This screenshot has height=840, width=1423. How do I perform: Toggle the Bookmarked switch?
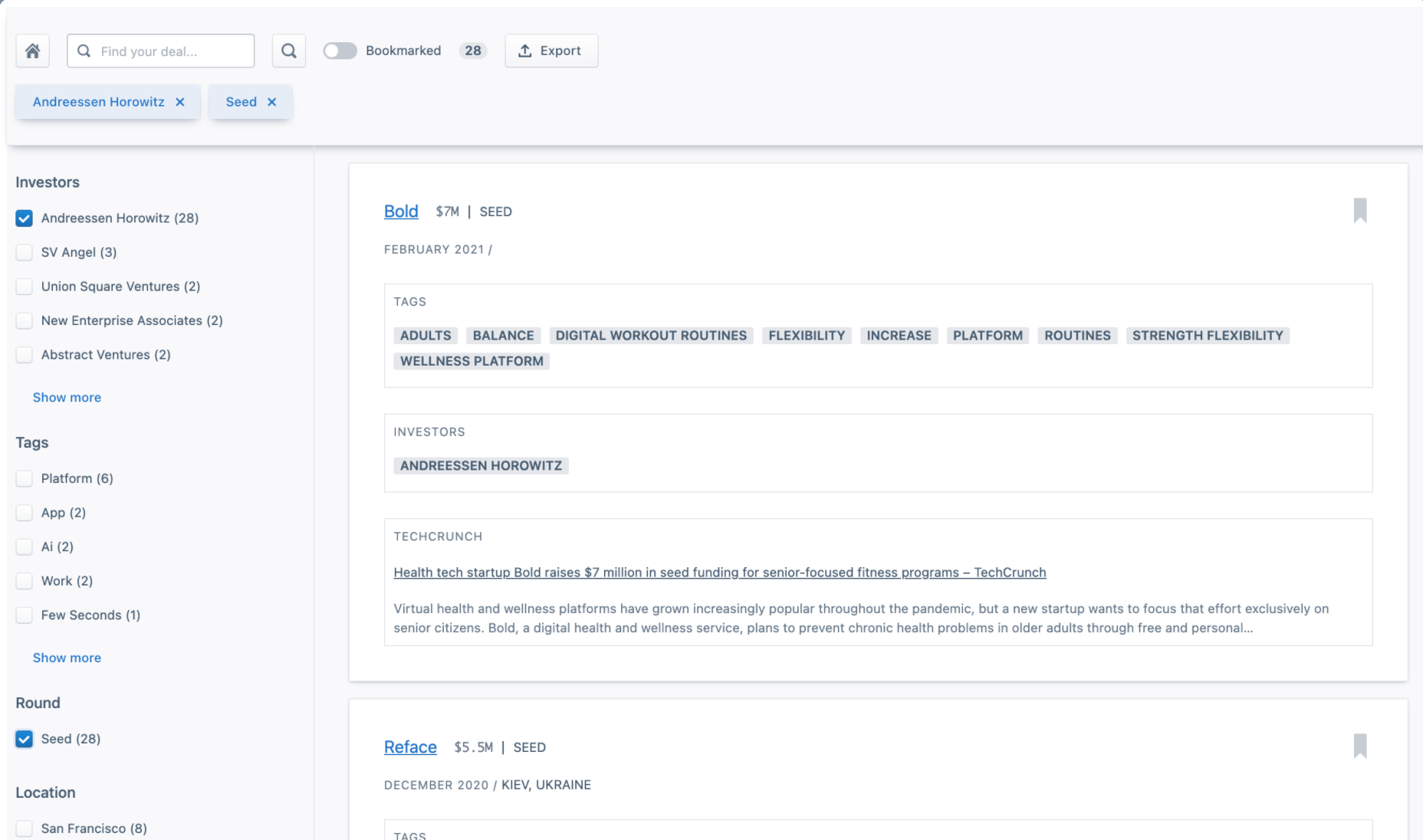coord(340,51)
